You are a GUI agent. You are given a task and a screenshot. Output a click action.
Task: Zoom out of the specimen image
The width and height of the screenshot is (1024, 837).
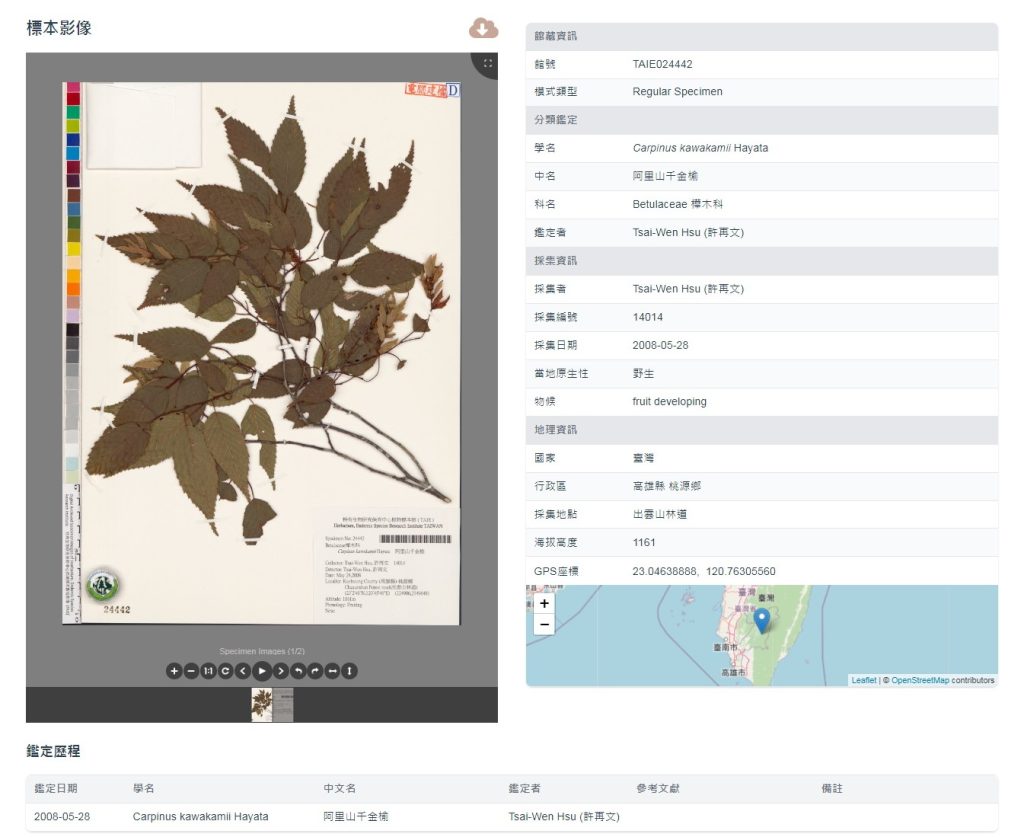pyautogui.click(x=191, y=671)
